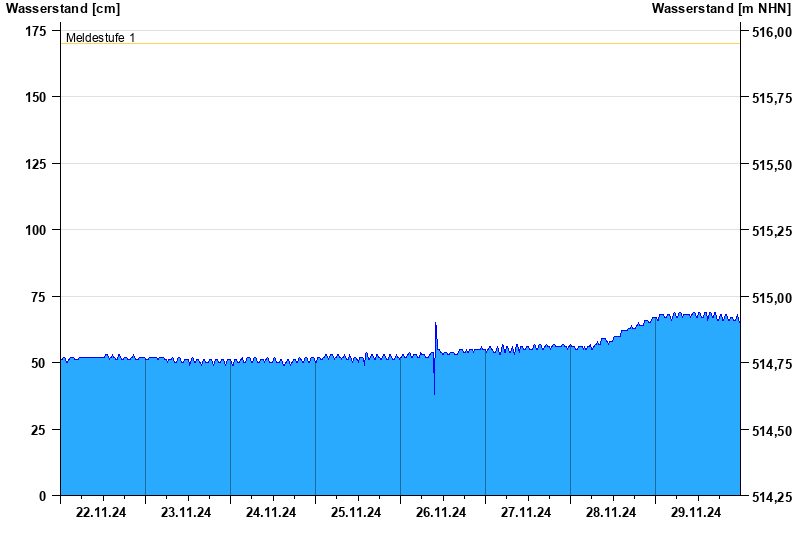Click the 23.11.24 date label
The width and height of the screenshot is (800, 550).
(x=186, y=513)
